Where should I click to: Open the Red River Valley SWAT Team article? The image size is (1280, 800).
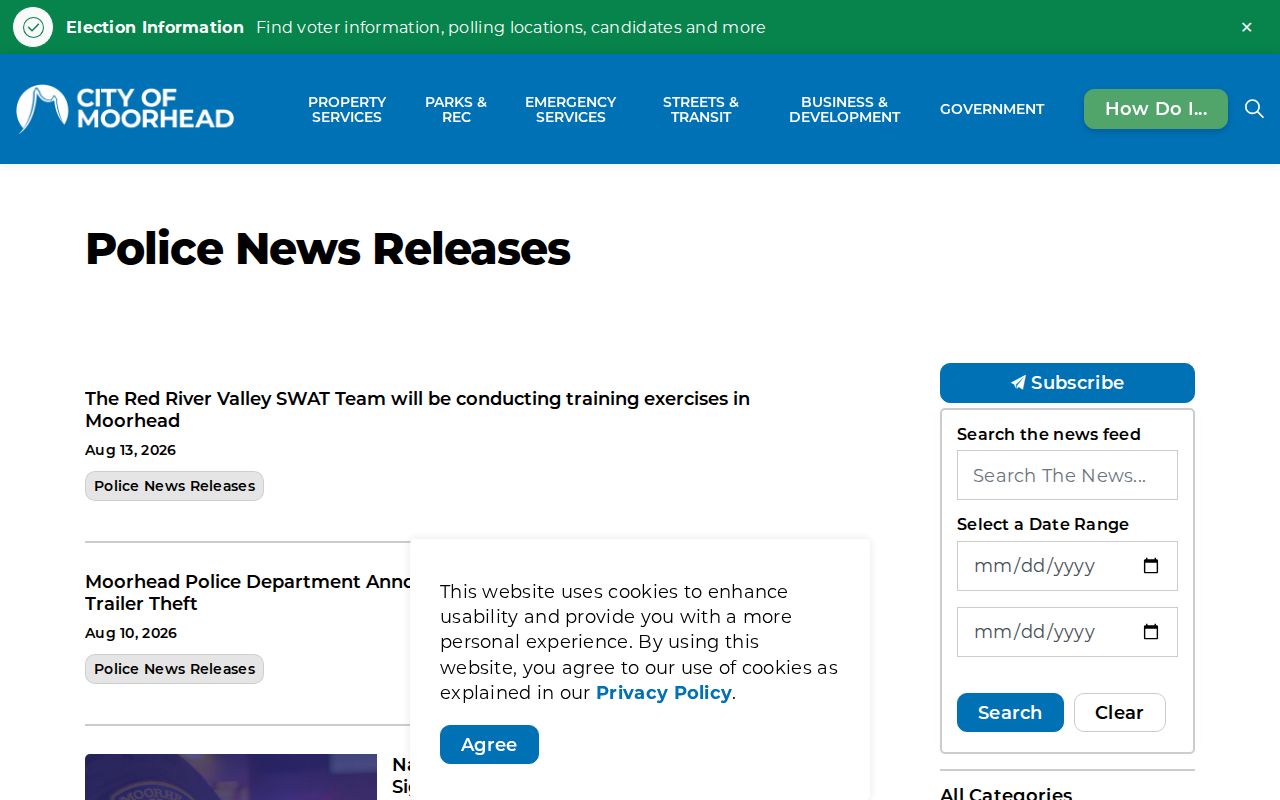click(417, 410)
